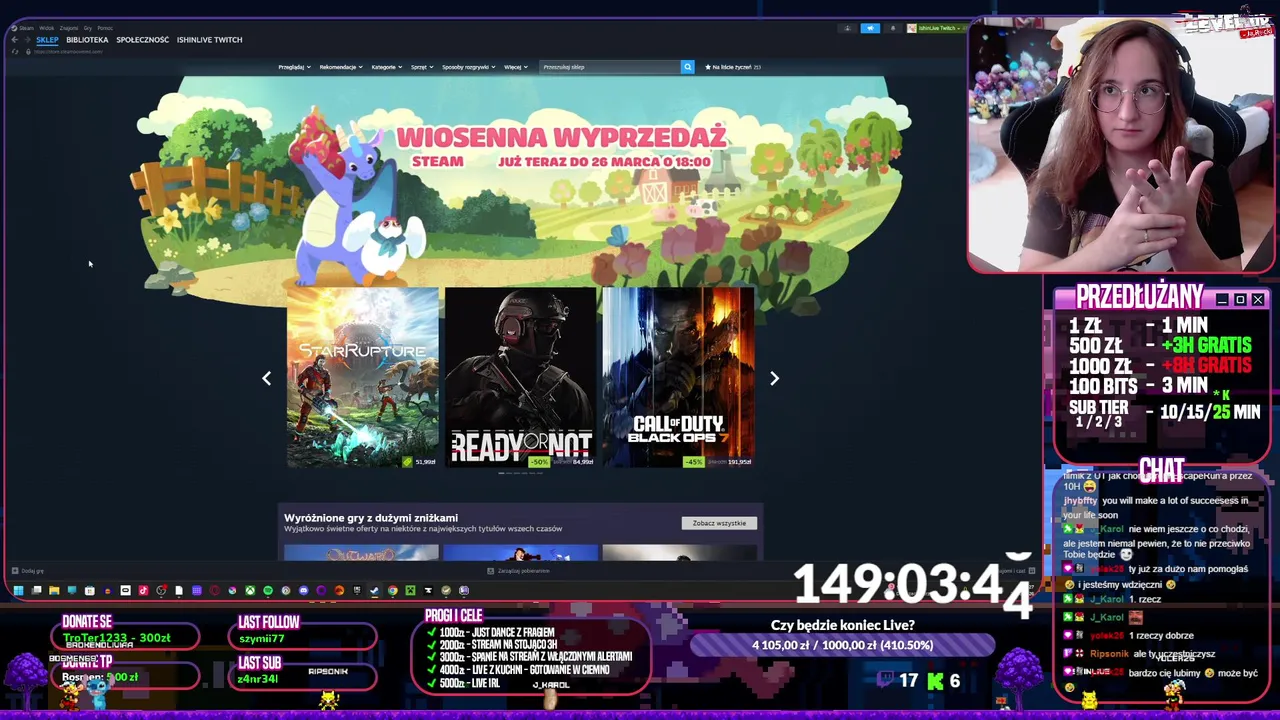Open Spotify from the taskbar

click(x=268, y=590)
